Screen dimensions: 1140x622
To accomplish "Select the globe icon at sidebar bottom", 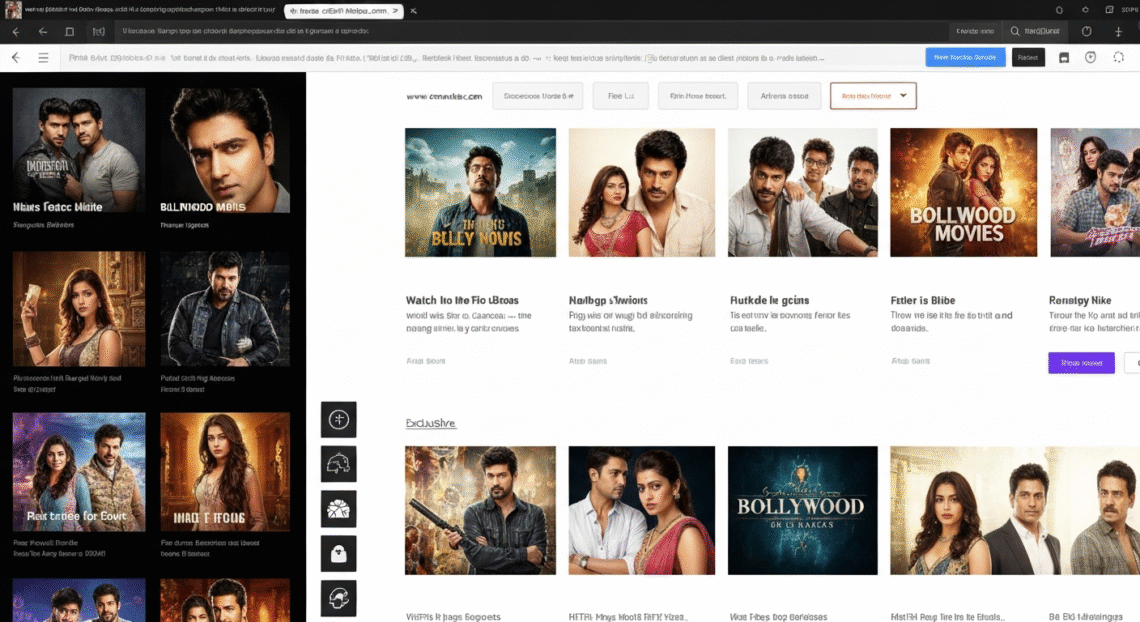I will pyautogui.click(x=338, y=598).
